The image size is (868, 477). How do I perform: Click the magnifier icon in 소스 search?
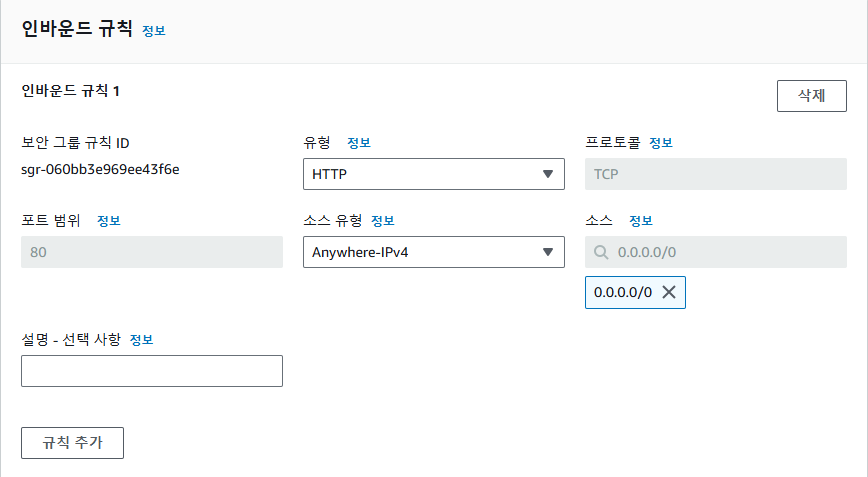tap(601, 252)
